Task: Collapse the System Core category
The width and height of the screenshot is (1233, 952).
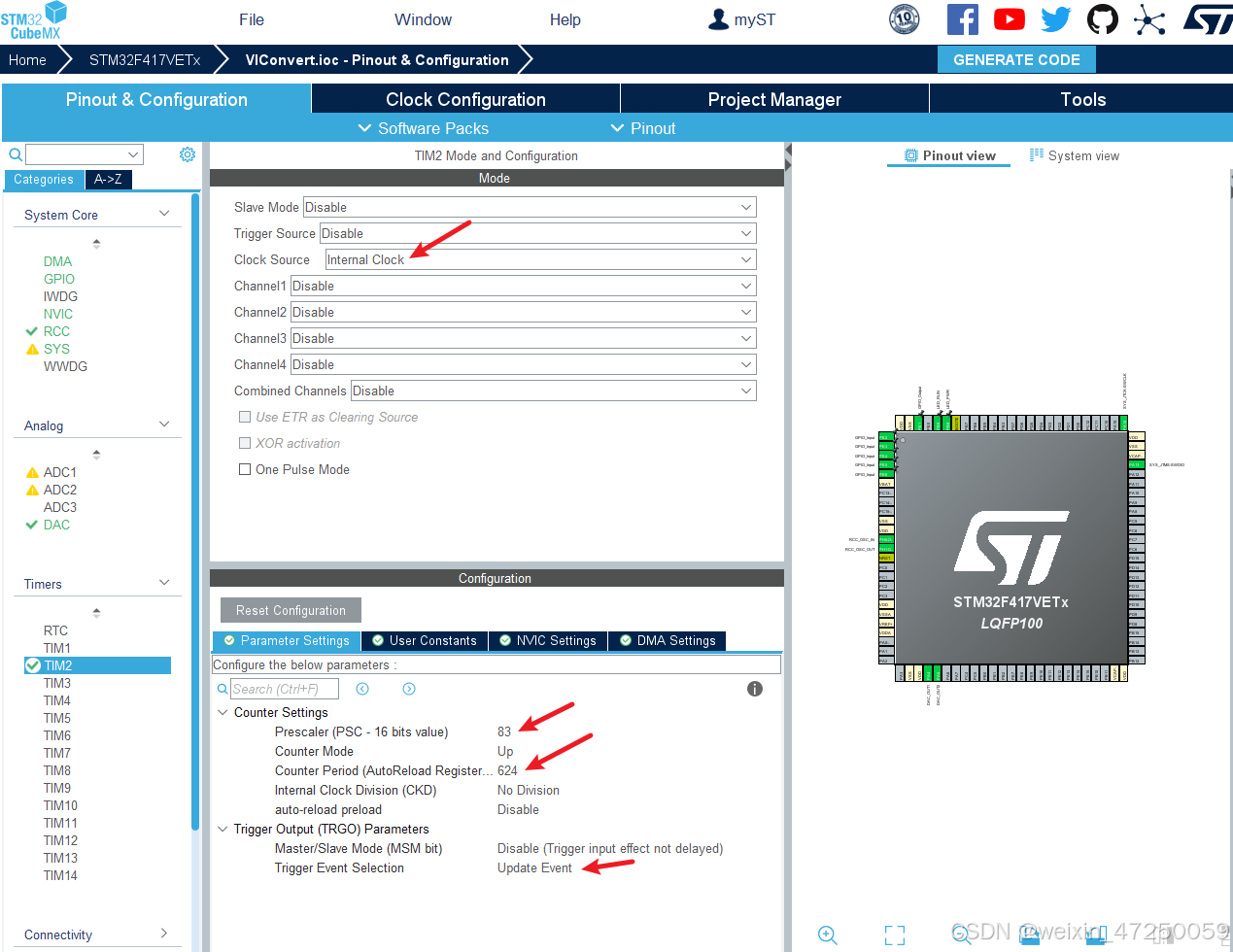Action: click(164, 214)
